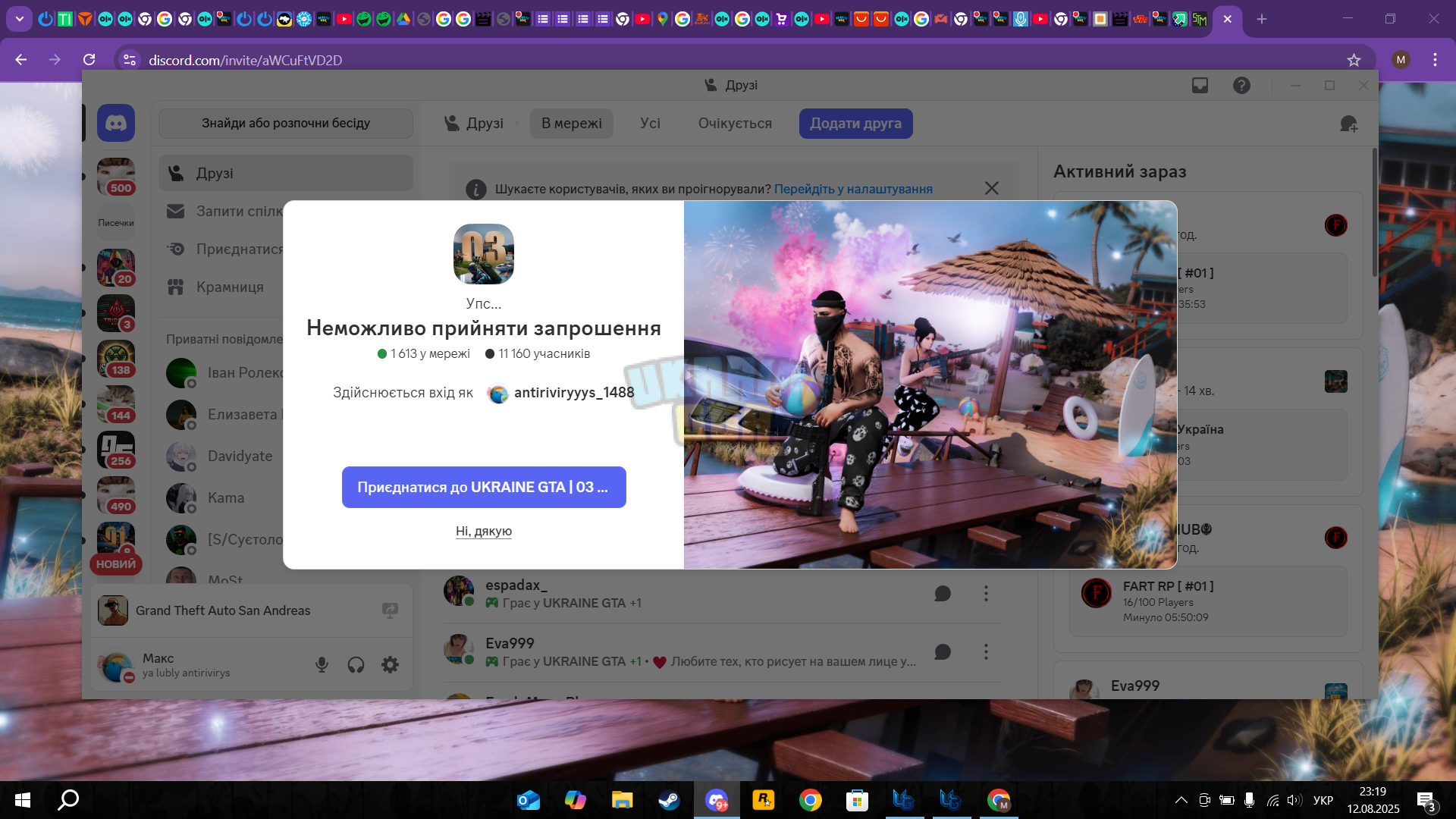The width and height of the screenshot is (1456, 819).
Task: Open the Додати друга tab
Action: [x=855, y=124]
